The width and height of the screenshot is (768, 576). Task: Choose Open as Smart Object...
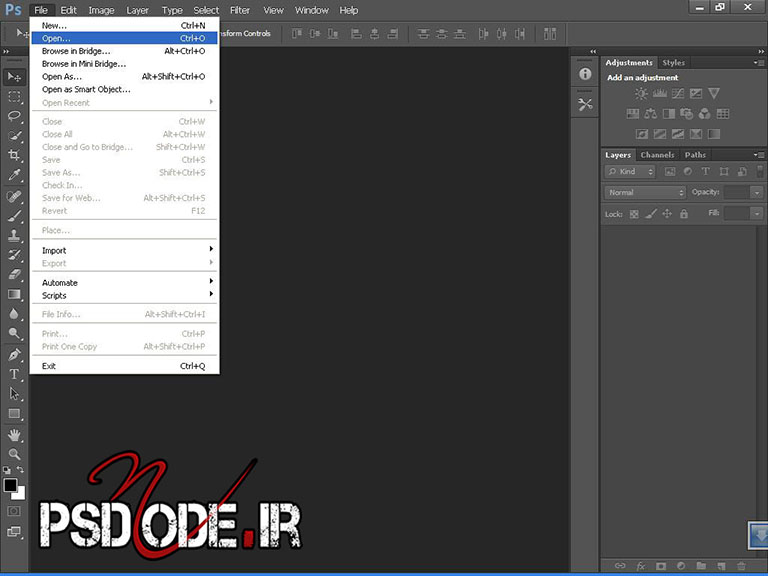pos(124,89)
